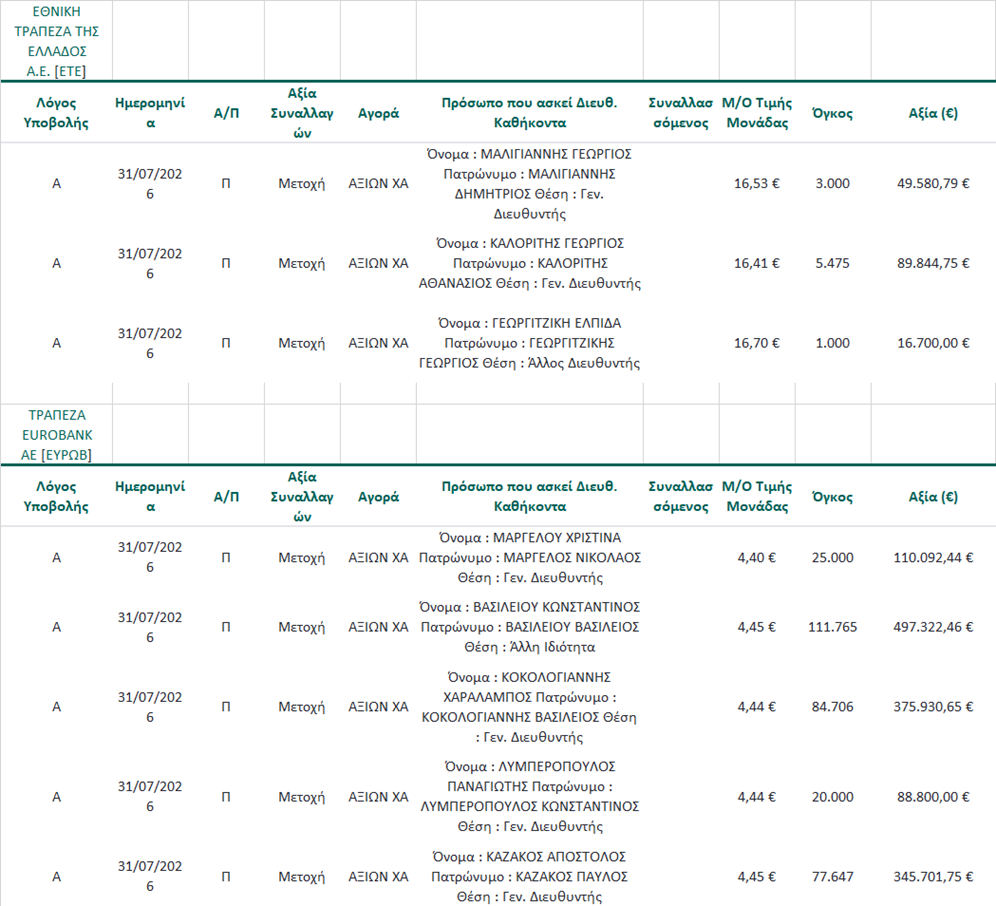996x906 pixels.
Task: Select the ΚΑΖΑΚΟΣ ΑΠΟΣΤΟΛΟΣ person cell
Action: click(x=530, y=877)
